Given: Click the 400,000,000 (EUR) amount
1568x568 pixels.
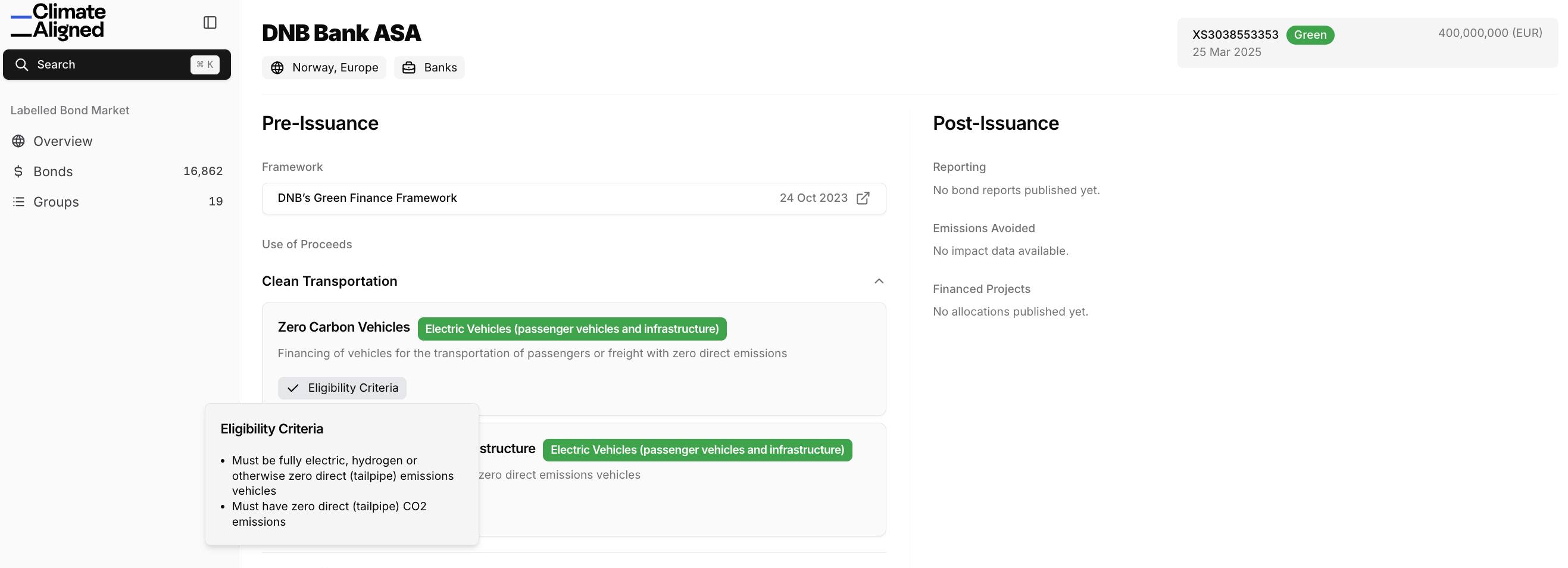Looking at the screenshot, I should pyautogui.click(x=1490, y=33).
